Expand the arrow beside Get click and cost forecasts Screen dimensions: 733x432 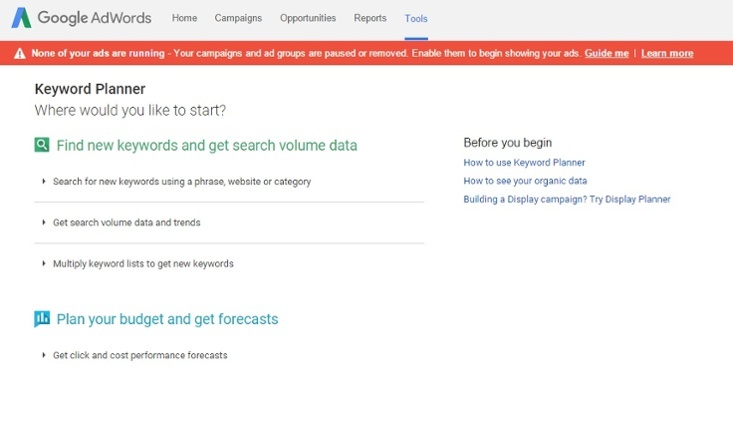pyautogui.click(x=43, y=355)
